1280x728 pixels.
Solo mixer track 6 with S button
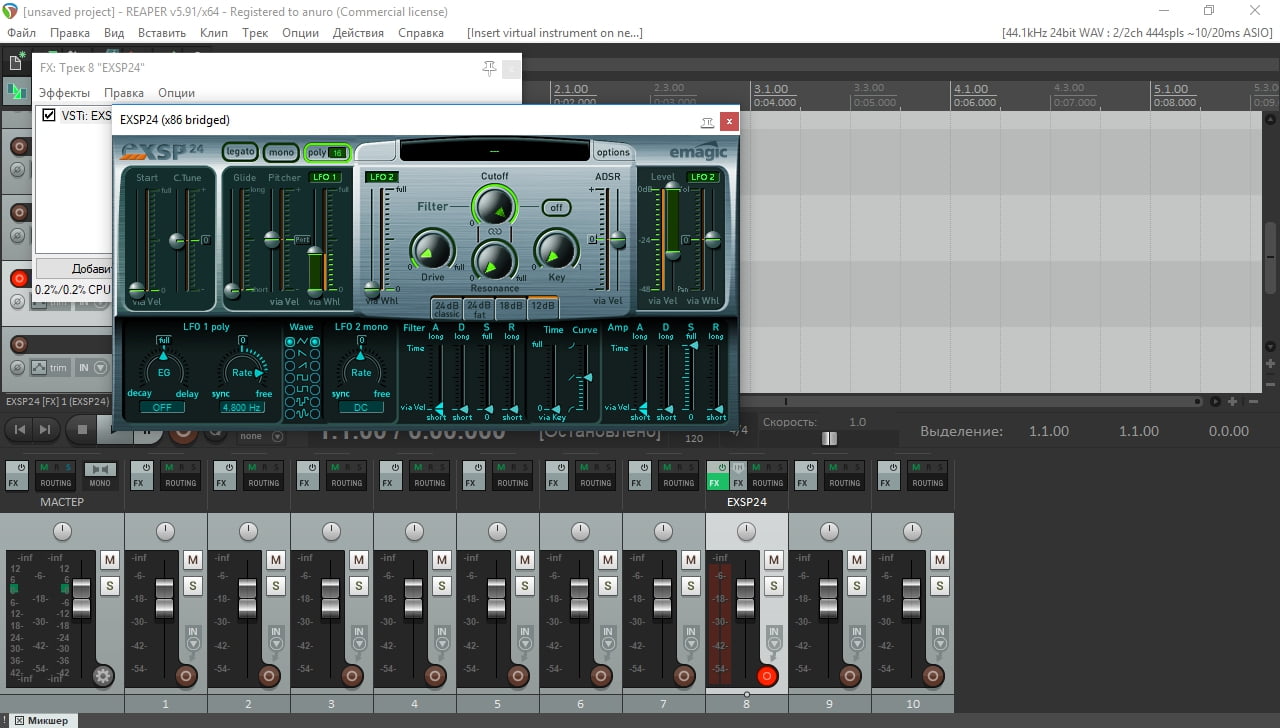click(x=608, y=585)
